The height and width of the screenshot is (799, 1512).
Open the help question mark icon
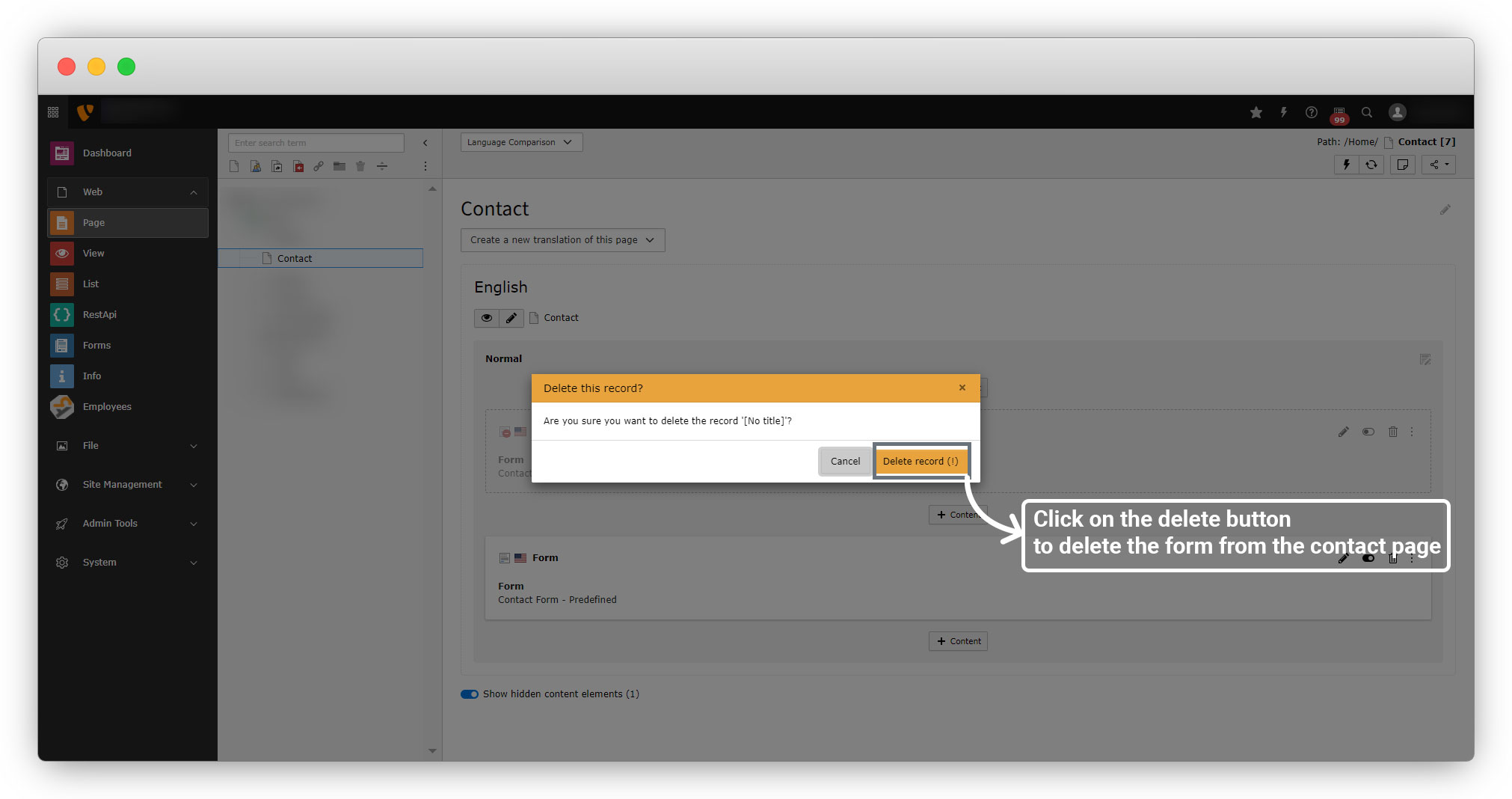pyautogui.click(x=1312, y=112)
